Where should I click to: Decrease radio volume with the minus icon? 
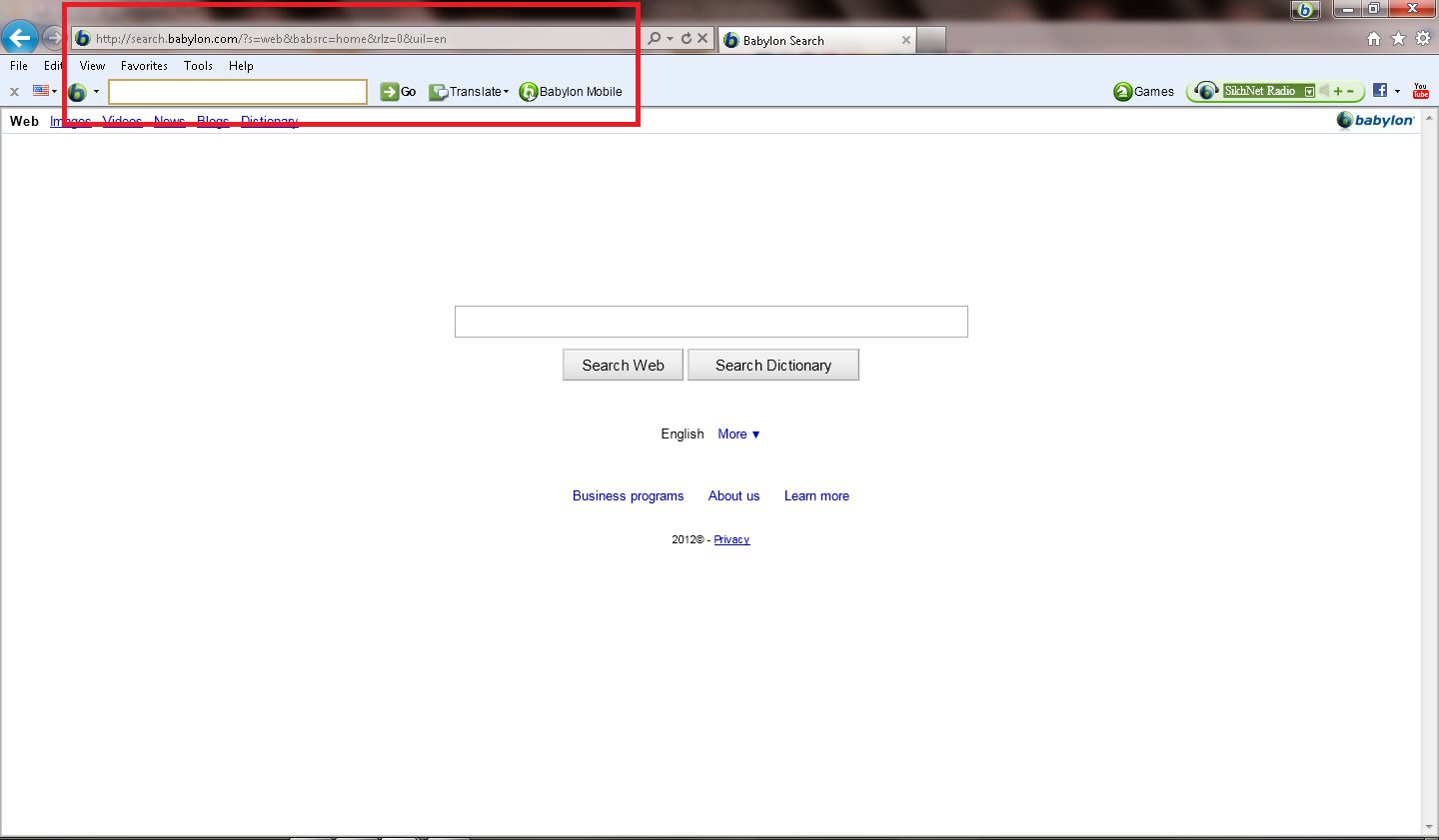pyautogui.click(x=1351, y=91)
